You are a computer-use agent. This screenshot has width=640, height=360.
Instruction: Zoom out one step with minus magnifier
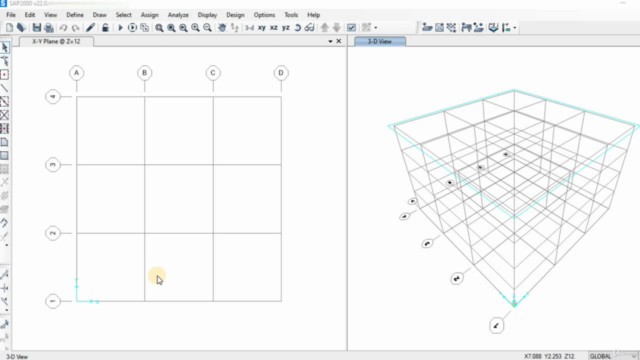[x=207, y=28]
